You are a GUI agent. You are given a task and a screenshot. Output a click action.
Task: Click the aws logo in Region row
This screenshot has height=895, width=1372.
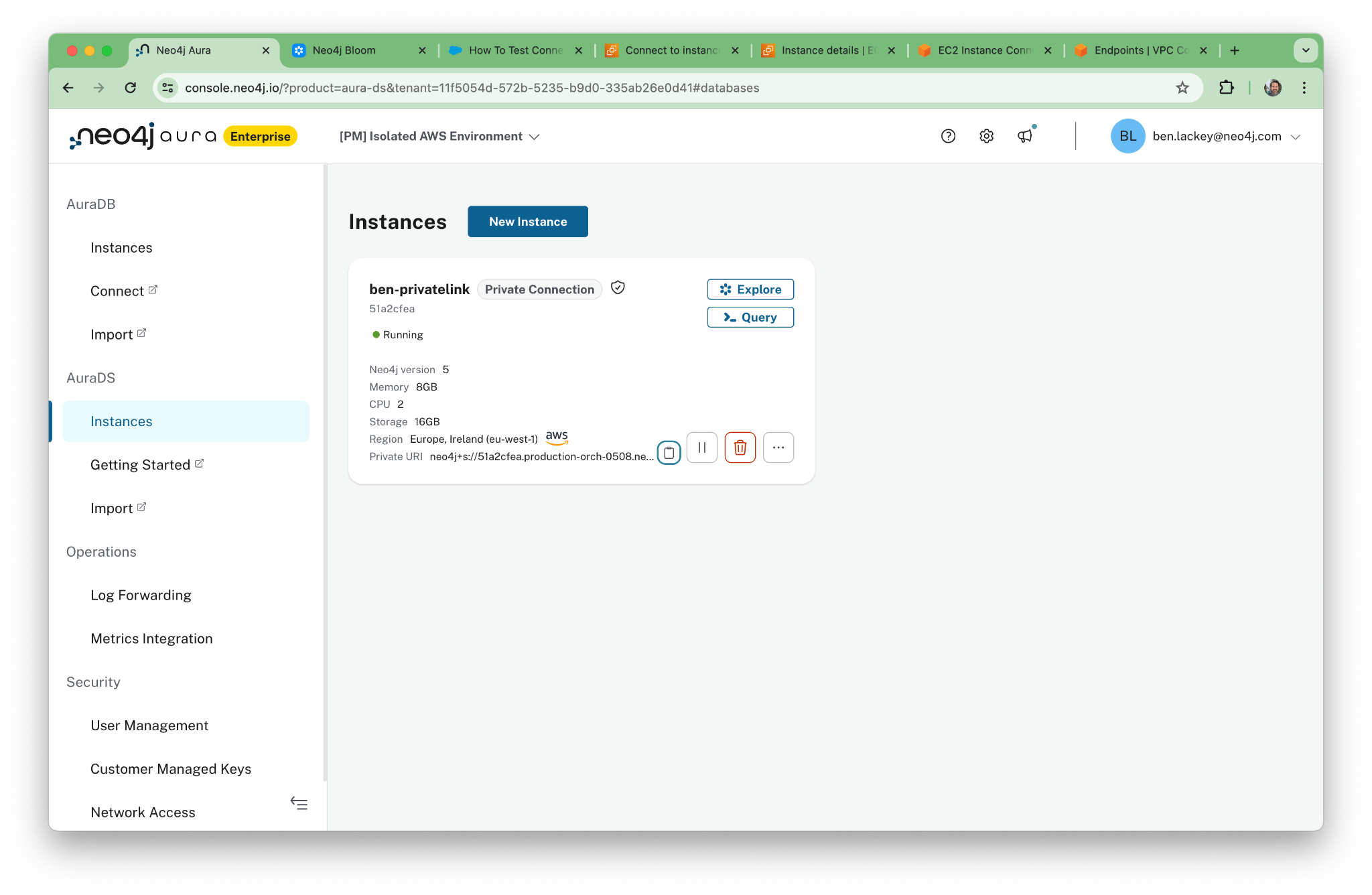point(557,437)
